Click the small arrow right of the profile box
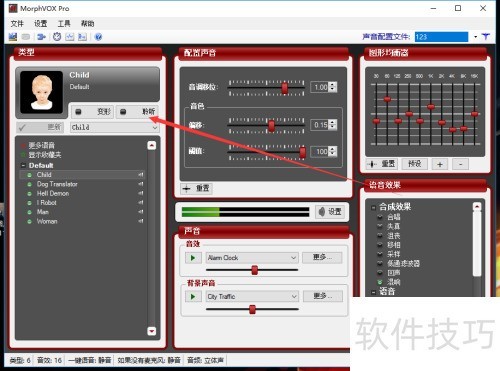Viewport: 500px width, 371px height. 475,37
